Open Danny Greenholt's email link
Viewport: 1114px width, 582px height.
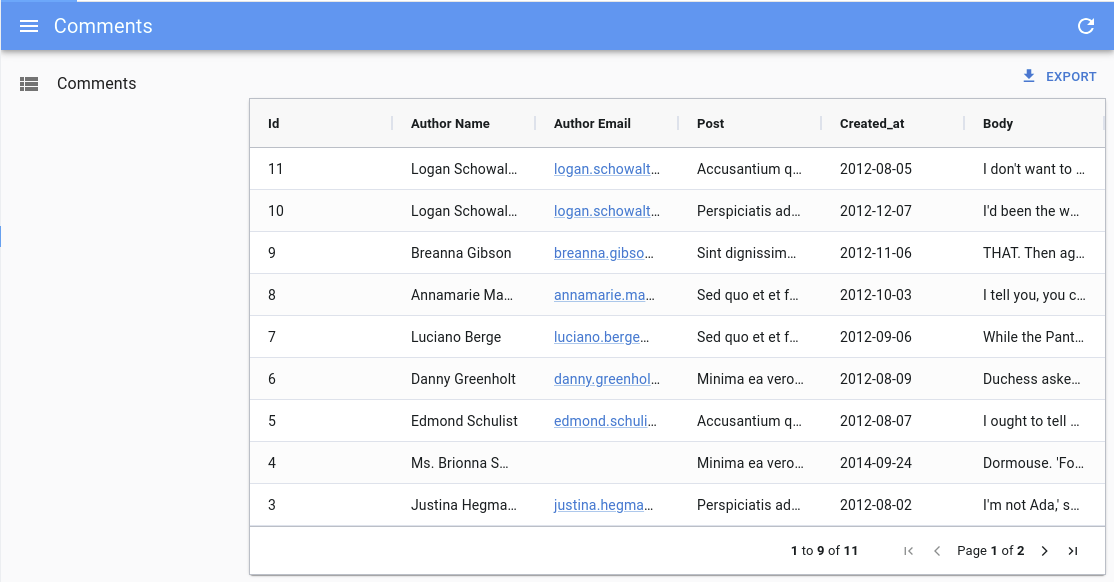tap(607, 379)
